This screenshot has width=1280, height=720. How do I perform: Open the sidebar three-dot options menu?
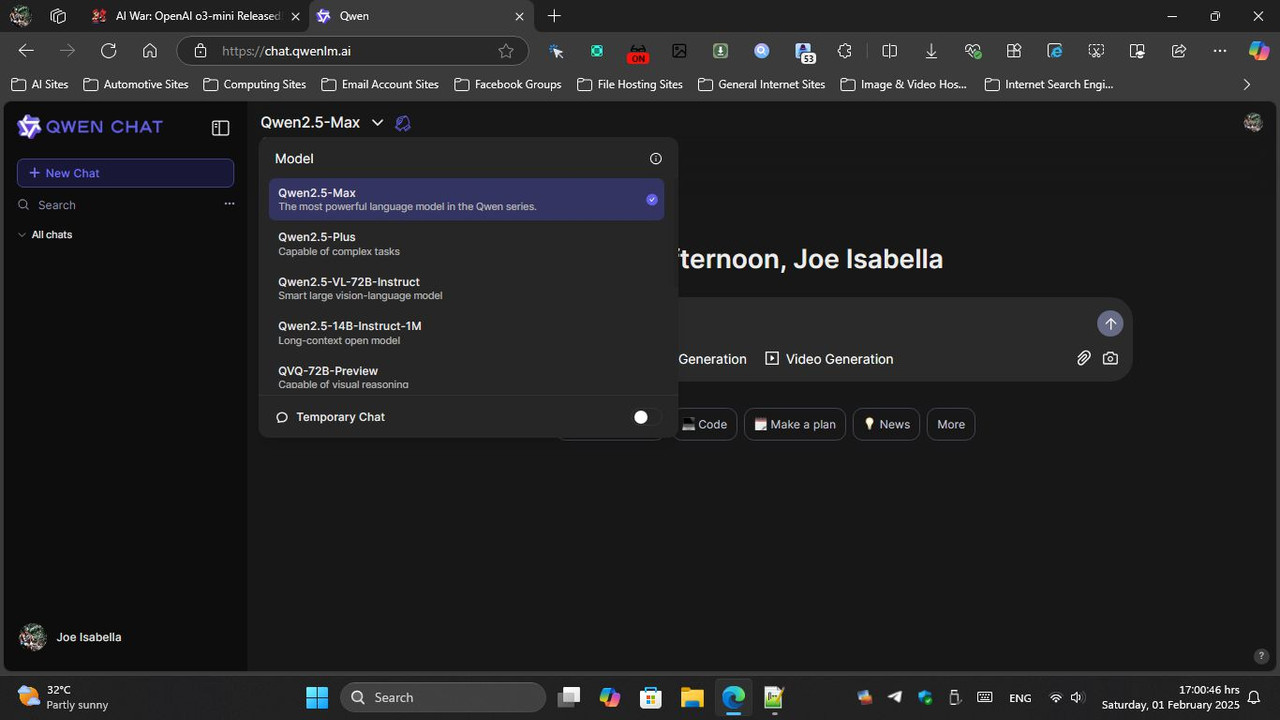click(229, 204)
